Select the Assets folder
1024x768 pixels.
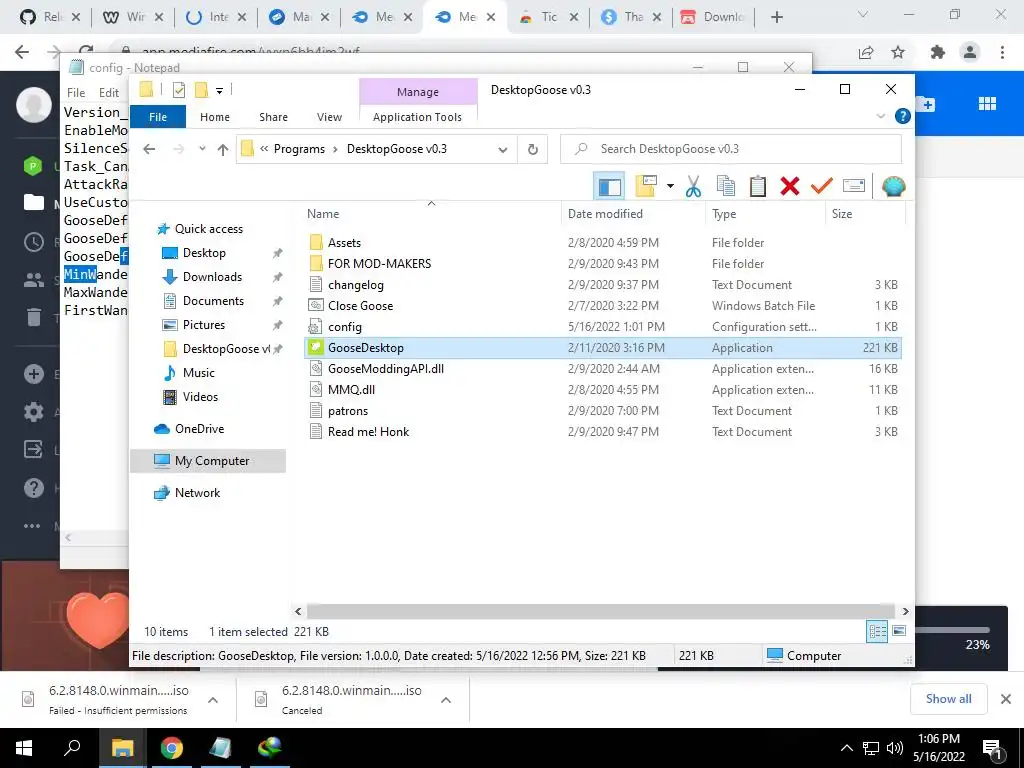344,243
